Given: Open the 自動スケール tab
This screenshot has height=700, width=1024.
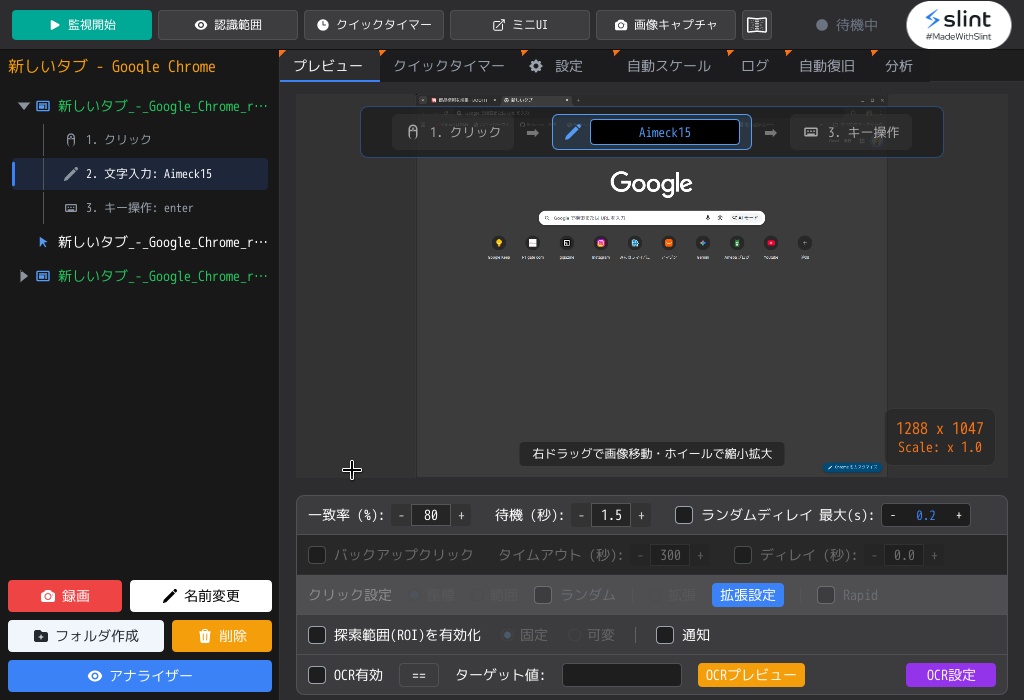Looking at the screenshot, I should 669,66.
